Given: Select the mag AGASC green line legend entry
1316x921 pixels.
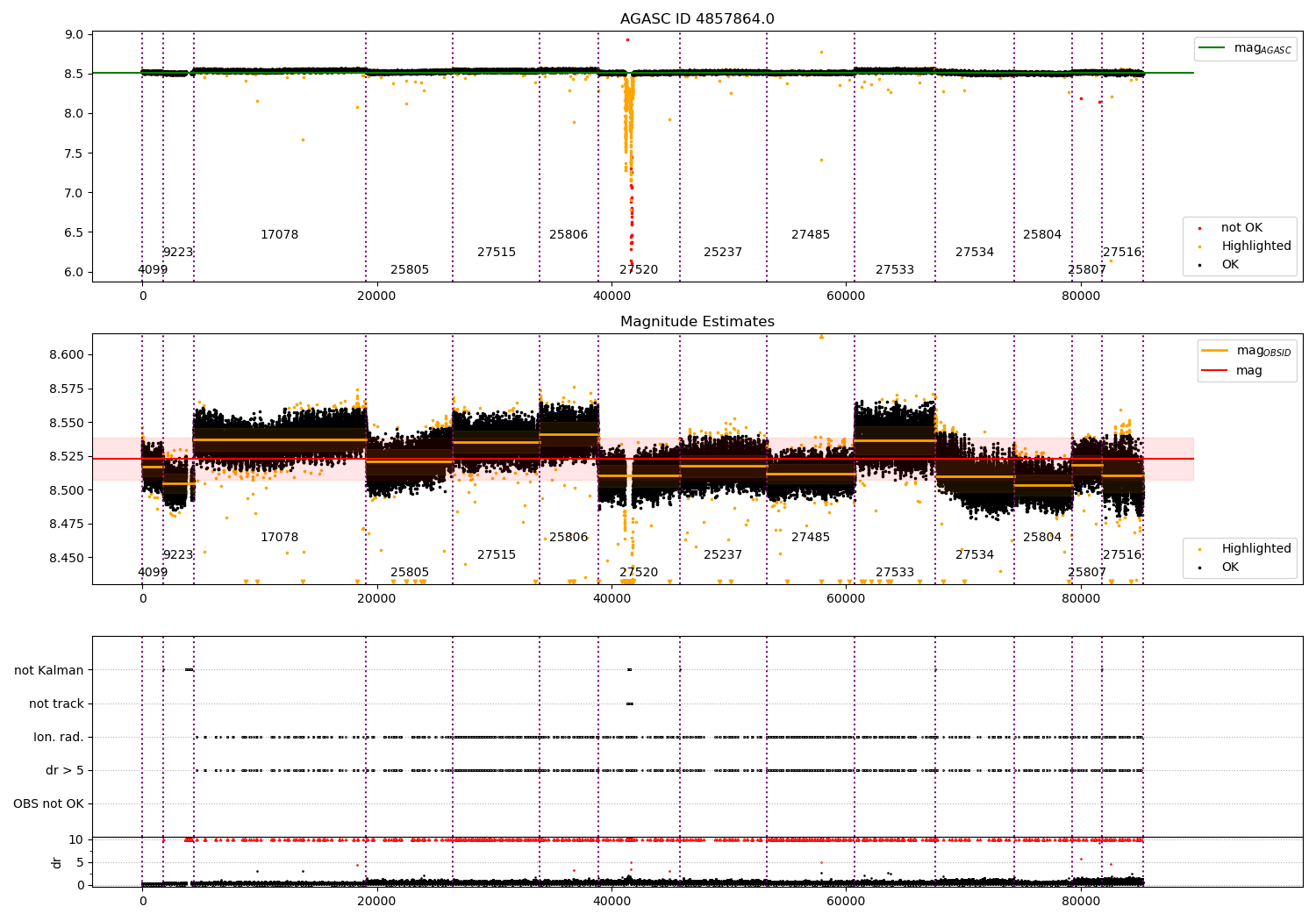Looking at the screenshot, I should click(x=1246, y=48).
